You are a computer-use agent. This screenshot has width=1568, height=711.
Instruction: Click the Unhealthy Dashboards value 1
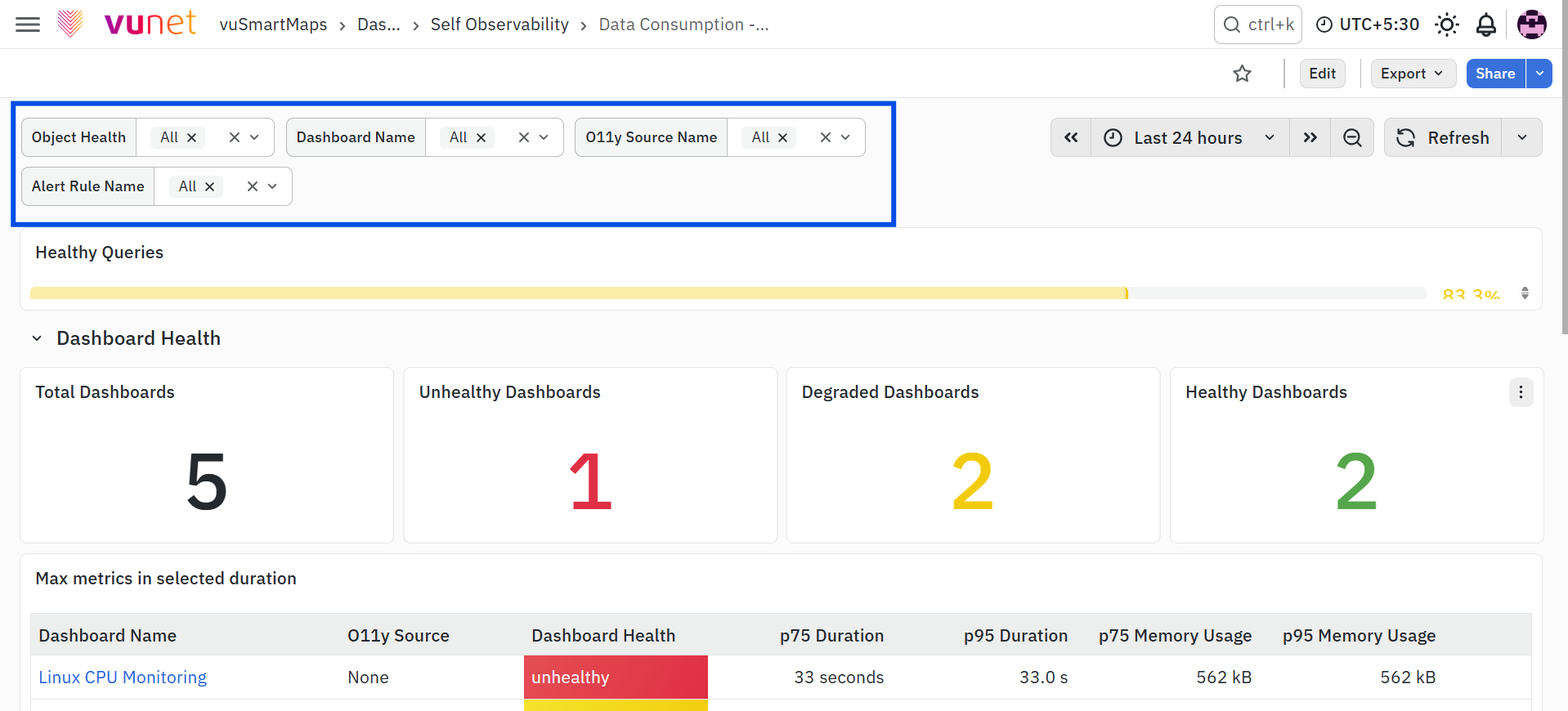click(x=590, y=482)
